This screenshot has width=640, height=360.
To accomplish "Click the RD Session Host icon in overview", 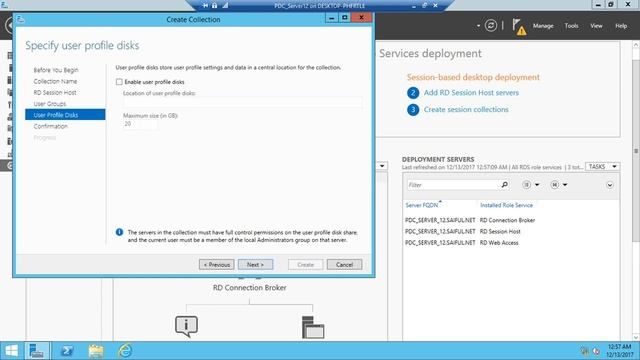I will 313,327.
